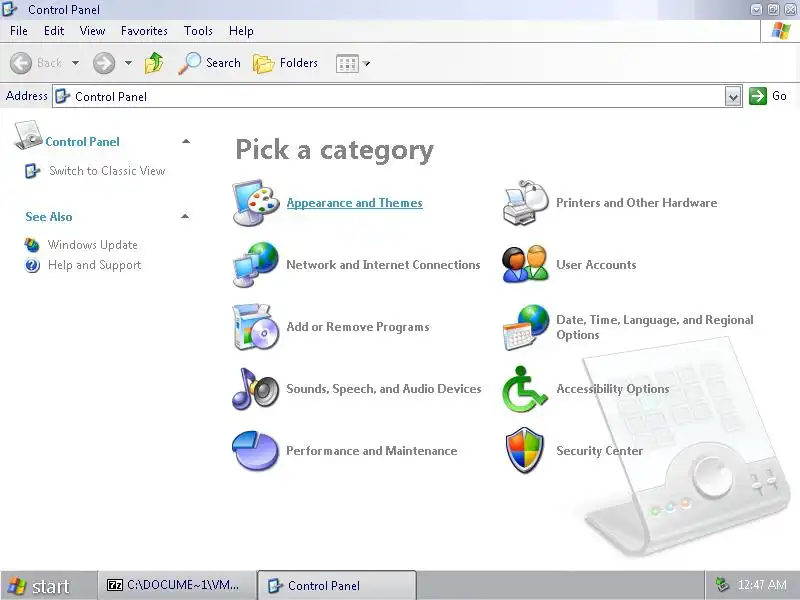
Task: Click the User Accounts people icon
Action: (526, 265)
